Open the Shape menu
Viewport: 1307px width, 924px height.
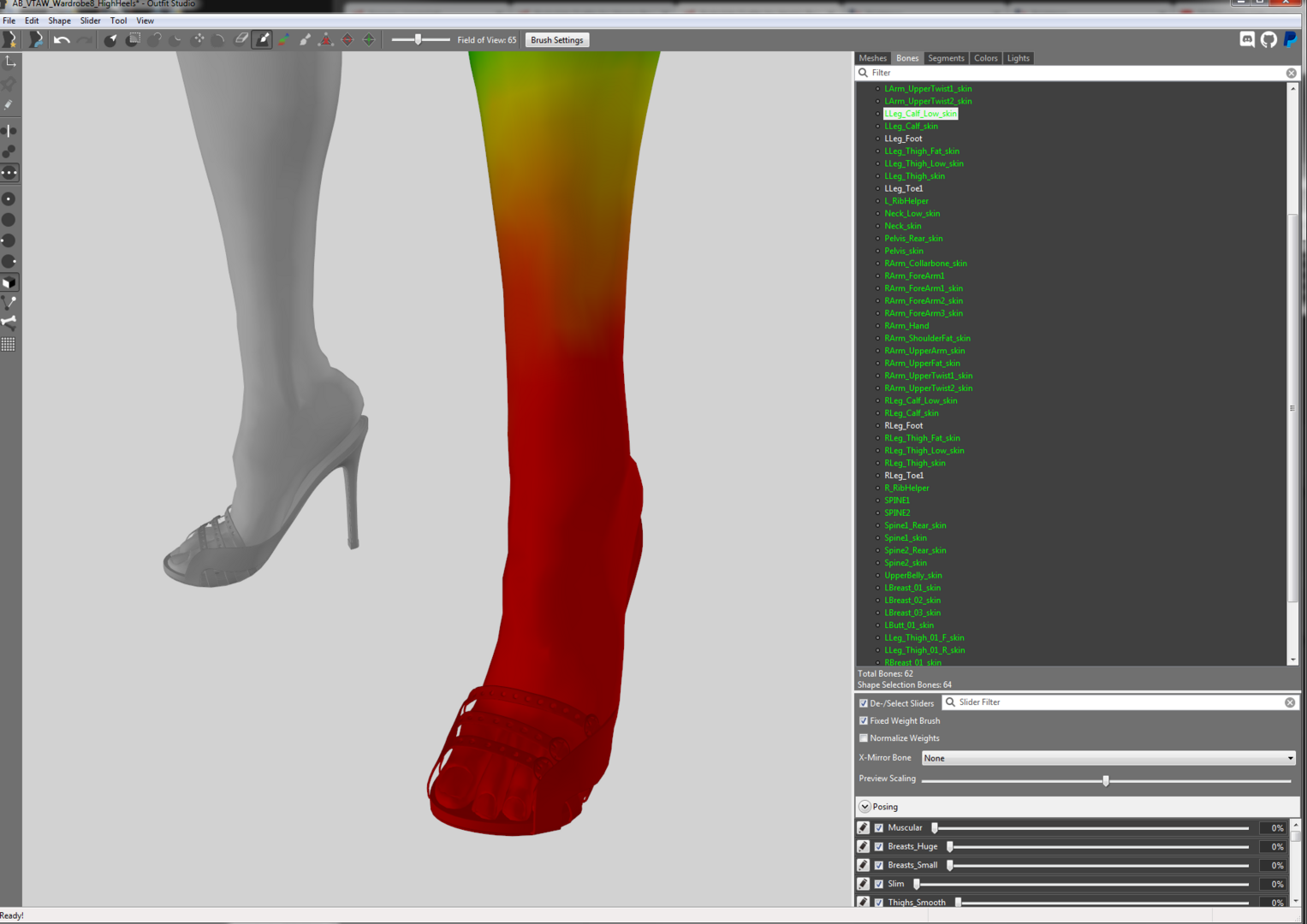pos(59,21)
